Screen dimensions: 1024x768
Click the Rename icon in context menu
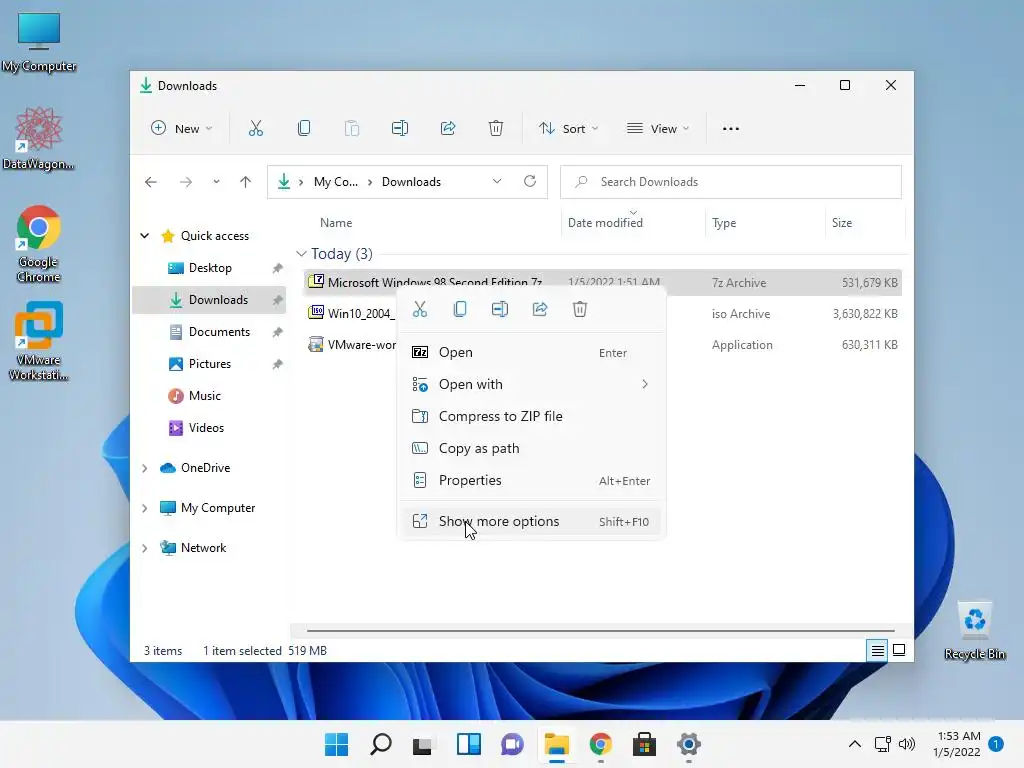[x=500, y=310]
